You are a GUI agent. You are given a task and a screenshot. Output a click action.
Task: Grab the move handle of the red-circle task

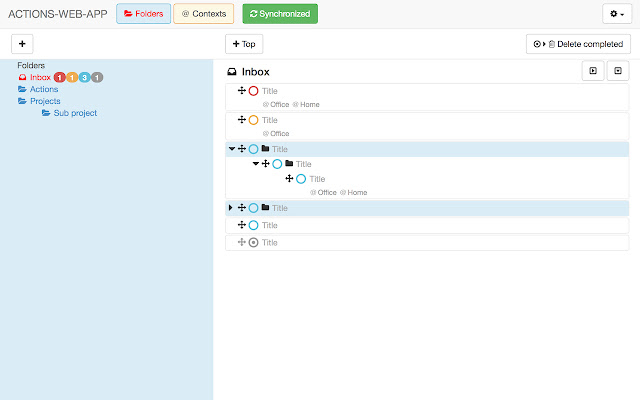(242, 90)
